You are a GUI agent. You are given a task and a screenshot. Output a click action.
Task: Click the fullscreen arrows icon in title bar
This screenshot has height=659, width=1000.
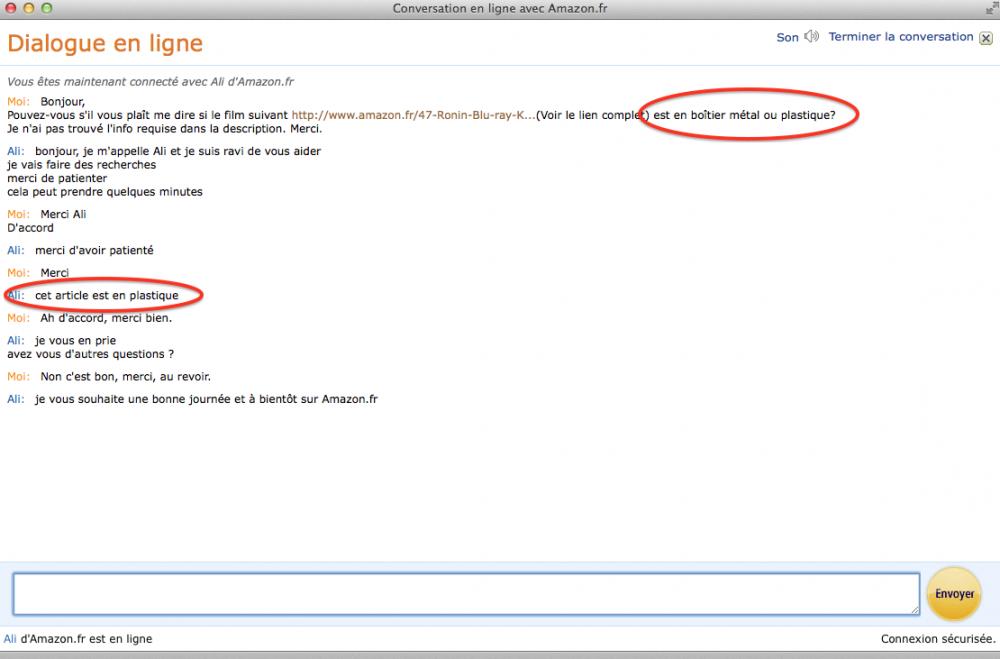point(992,8)
